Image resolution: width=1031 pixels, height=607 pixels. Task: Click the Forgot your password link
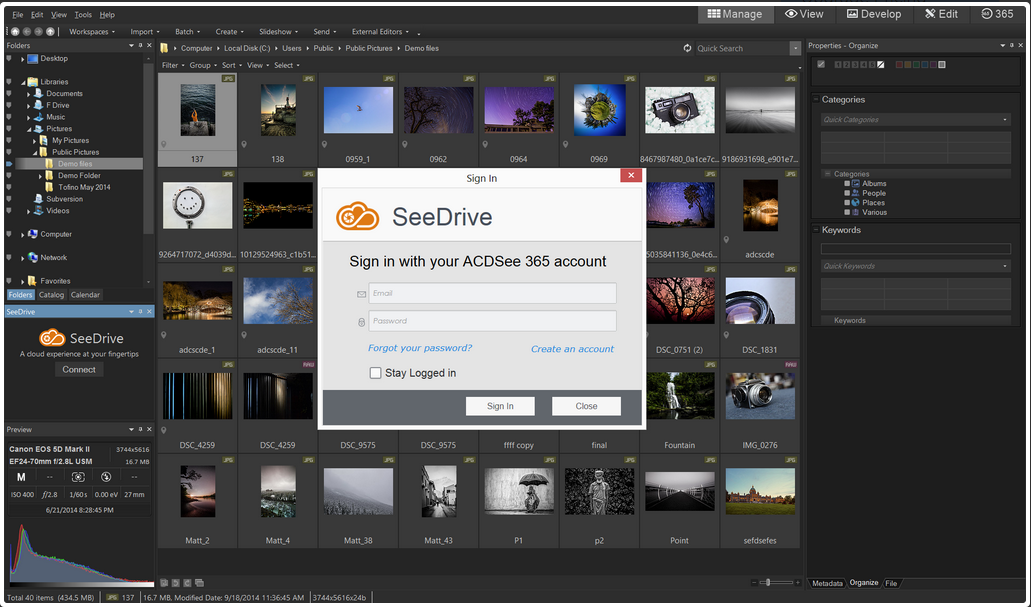pos(420,348)
